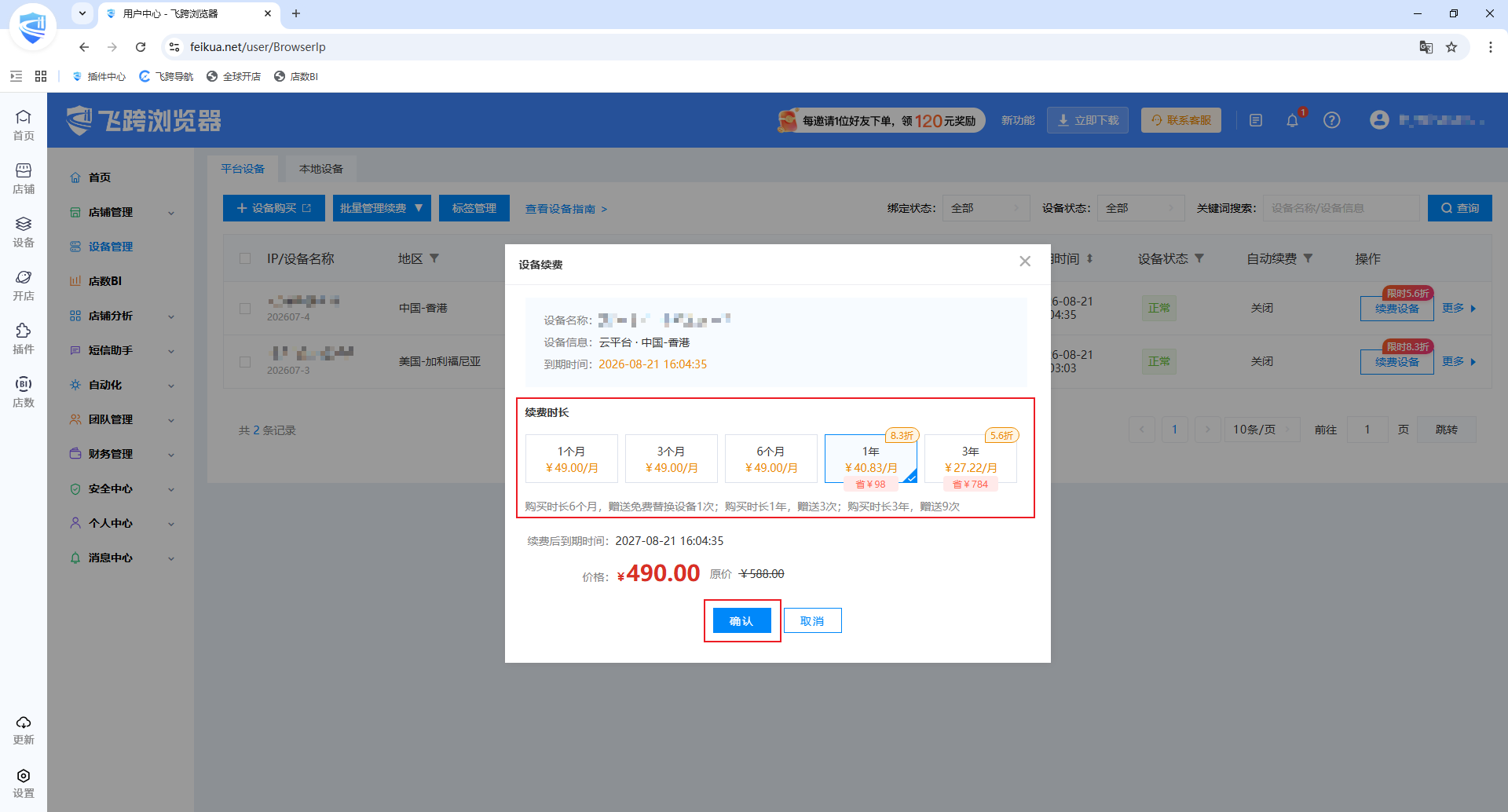
Task: Click the 前往 page number input
Action: click(1367, 430)
